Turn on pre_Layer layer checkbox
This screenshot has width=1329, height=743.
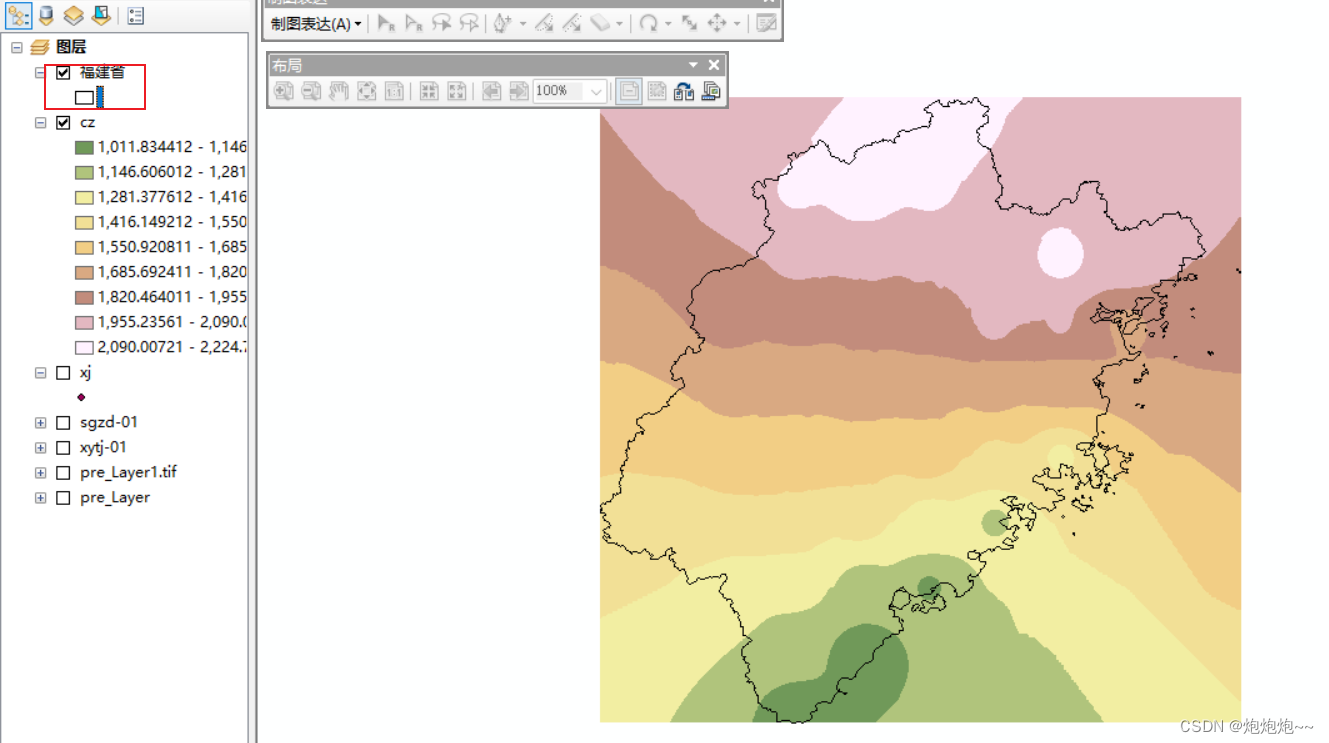[x=64, y=497]
